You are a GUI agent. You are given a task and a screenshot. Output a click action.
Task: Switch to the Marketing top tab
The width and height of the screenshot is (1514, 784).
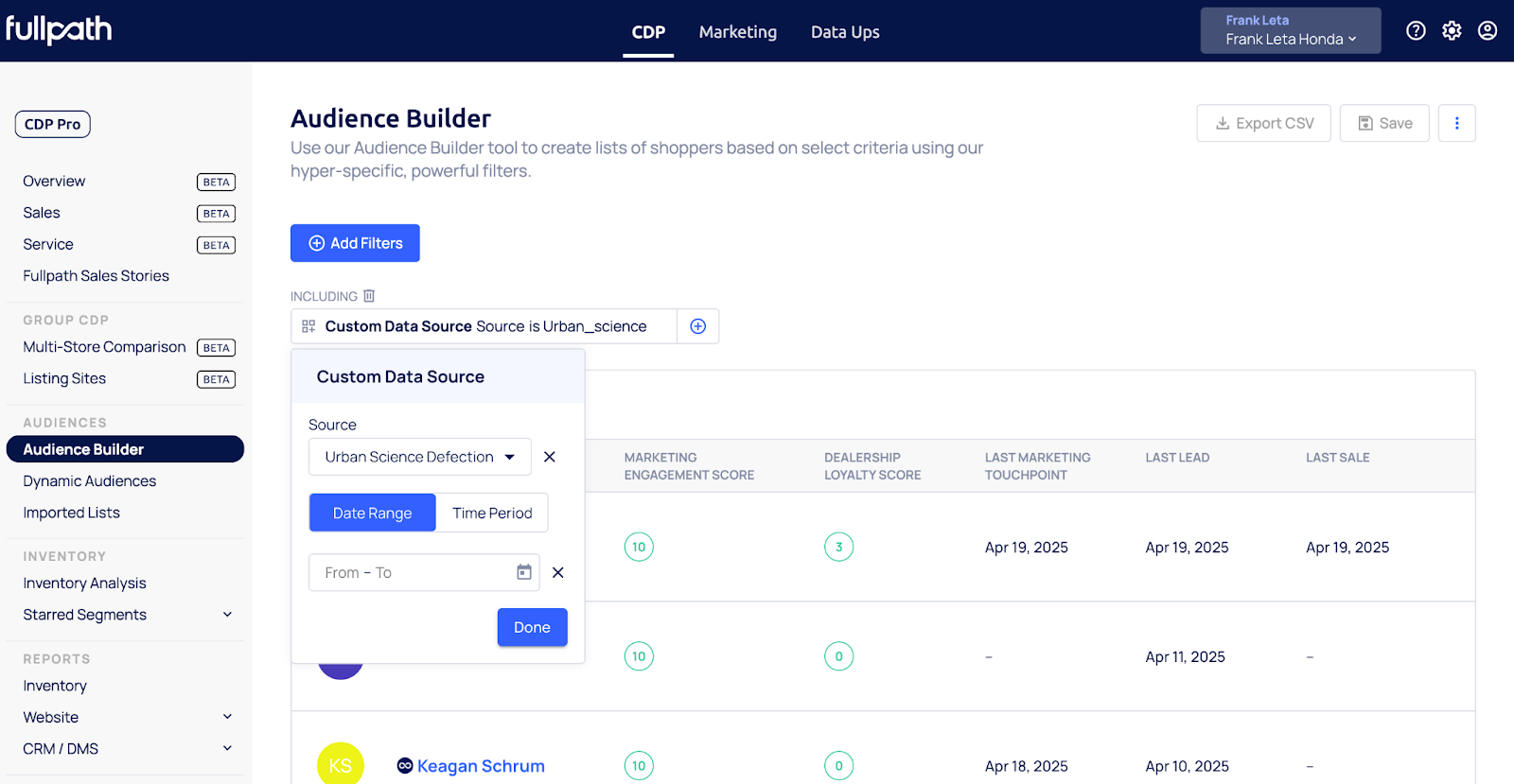[737, 32]
